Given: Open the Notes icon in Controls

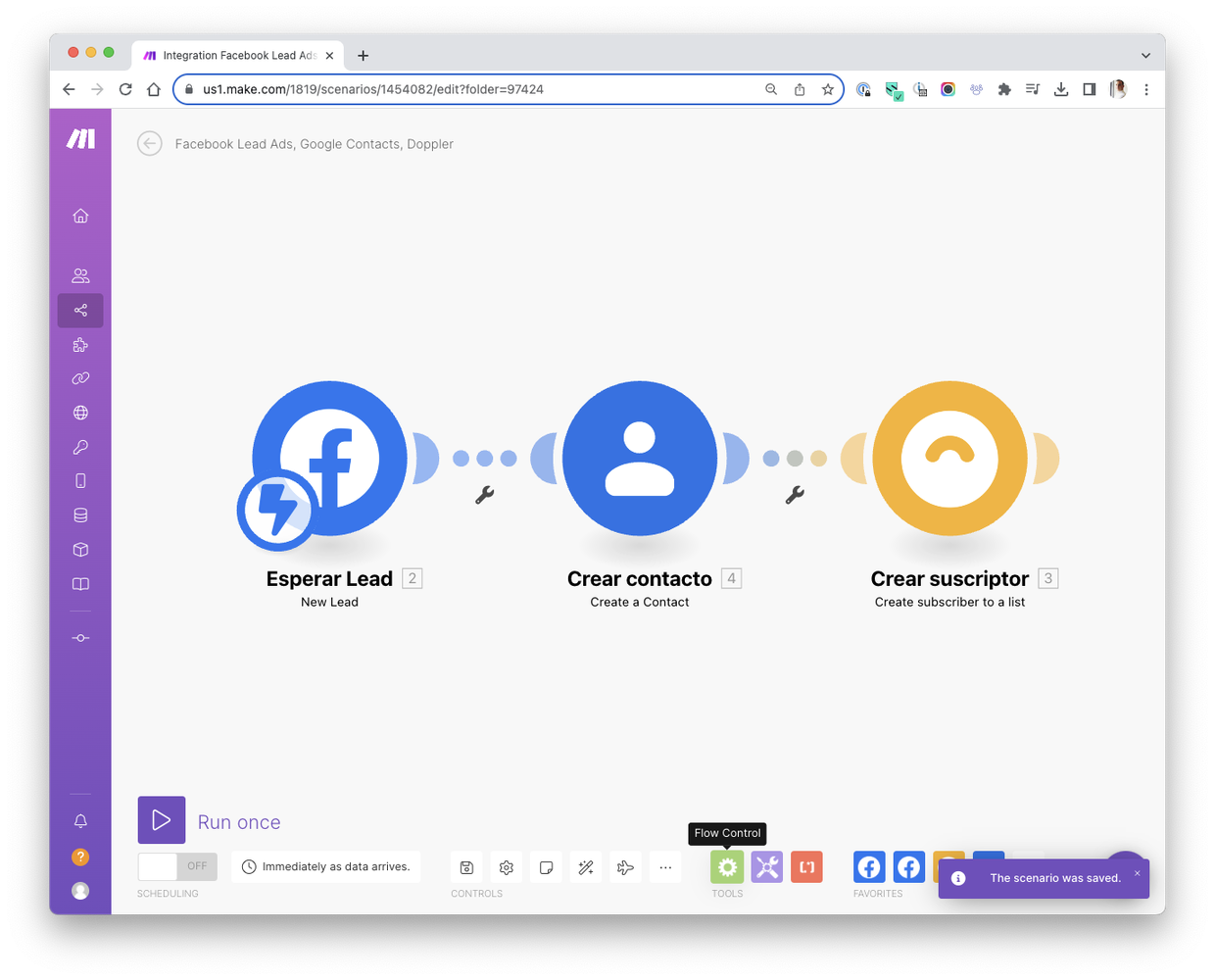Looking at the screenshot, I should tap(546, 867).
